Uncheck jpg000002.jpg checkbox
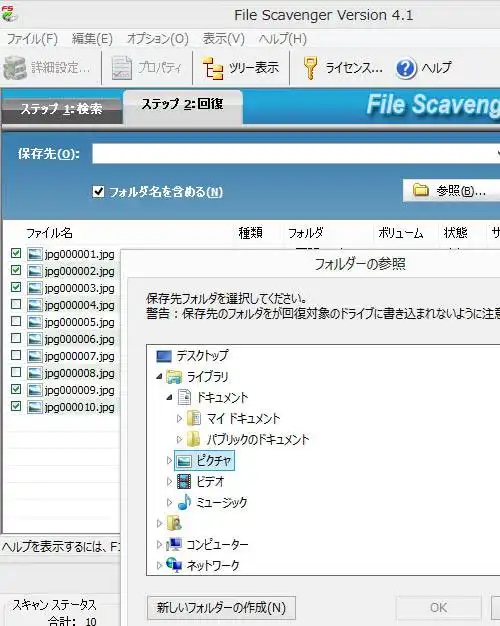 point(16,270)
